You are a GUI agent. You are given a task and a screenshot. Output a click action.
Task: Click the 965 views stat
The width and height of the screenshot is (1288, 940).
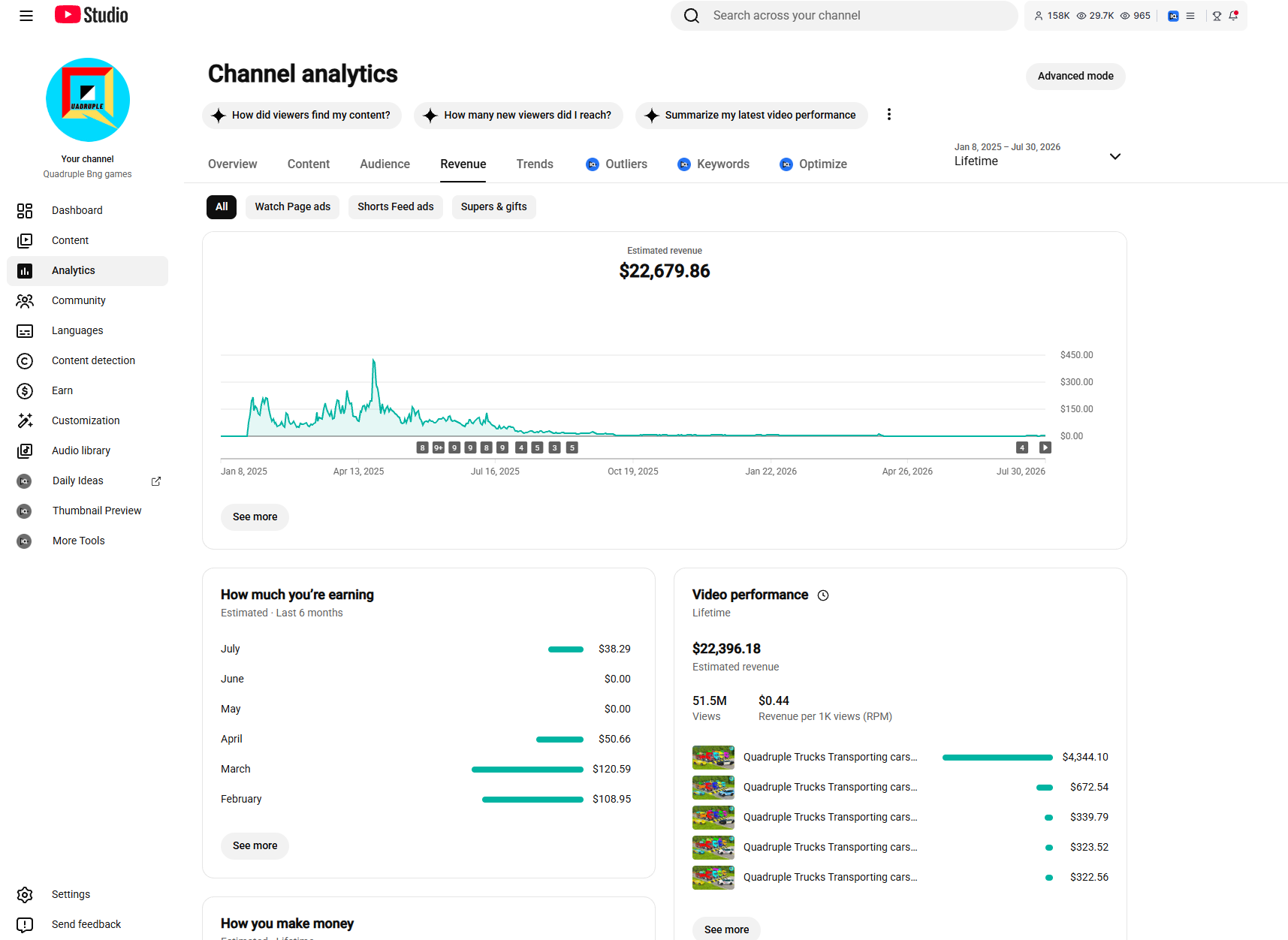pyautogui.click(x=1136, y=16)
